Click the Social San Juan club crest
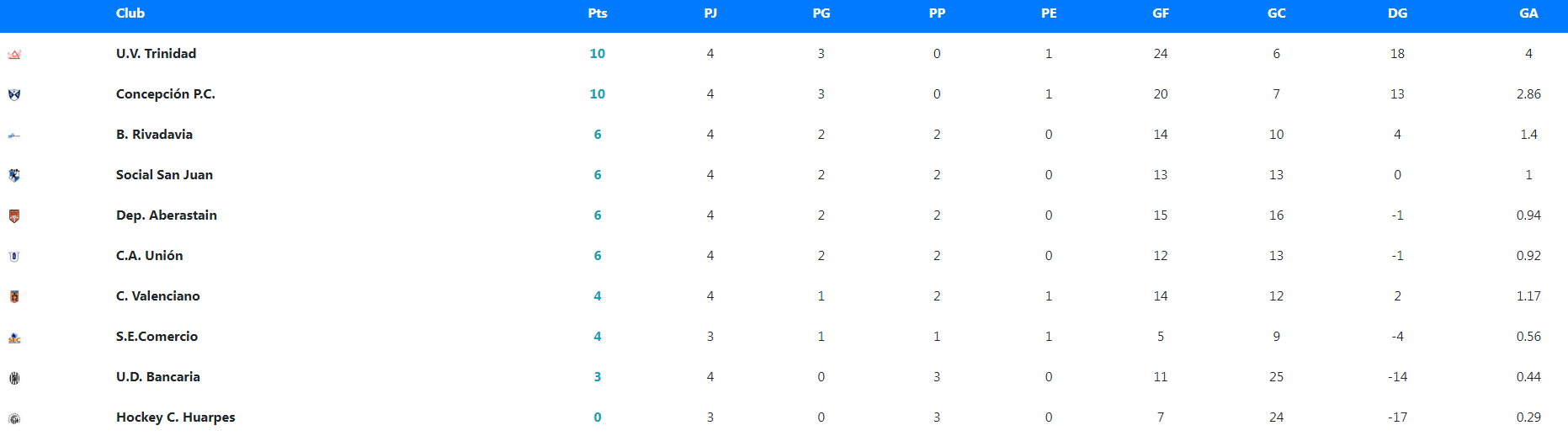Screen dimensions: 1568x436 14,175
